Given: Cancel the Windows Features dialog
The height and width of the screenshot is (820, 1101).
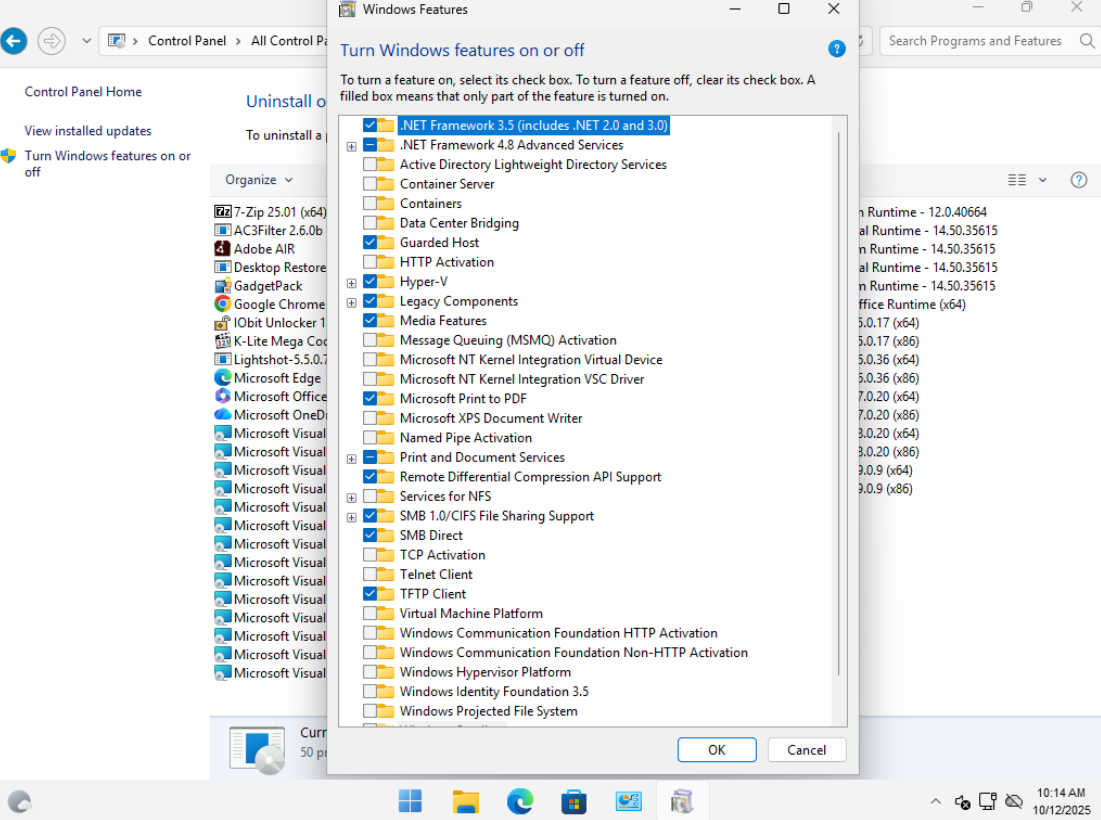Looking at the screenshot, I should [x=807, y=750].
